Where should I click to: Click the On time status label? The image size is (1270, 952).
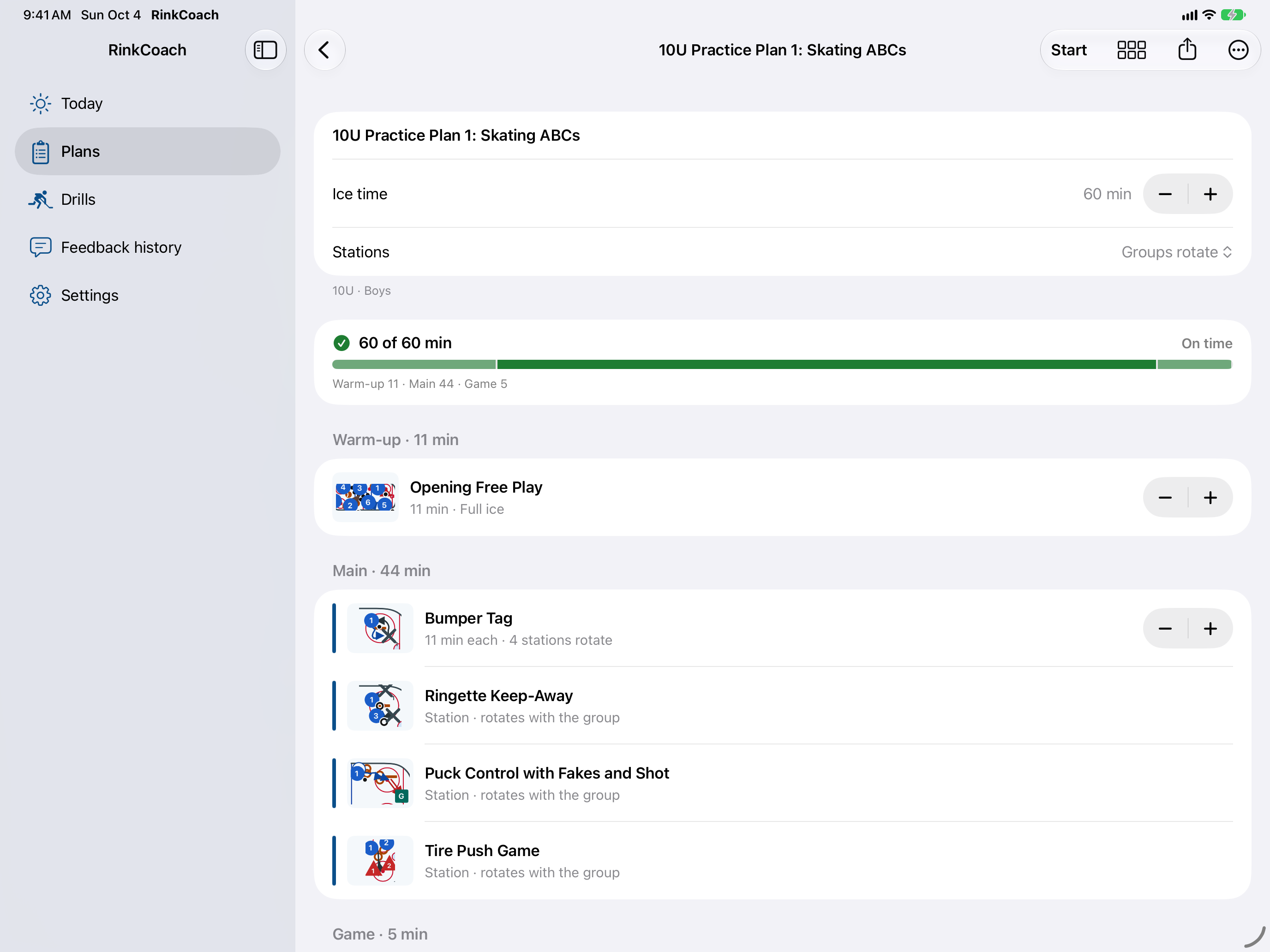click(1207, 343)
